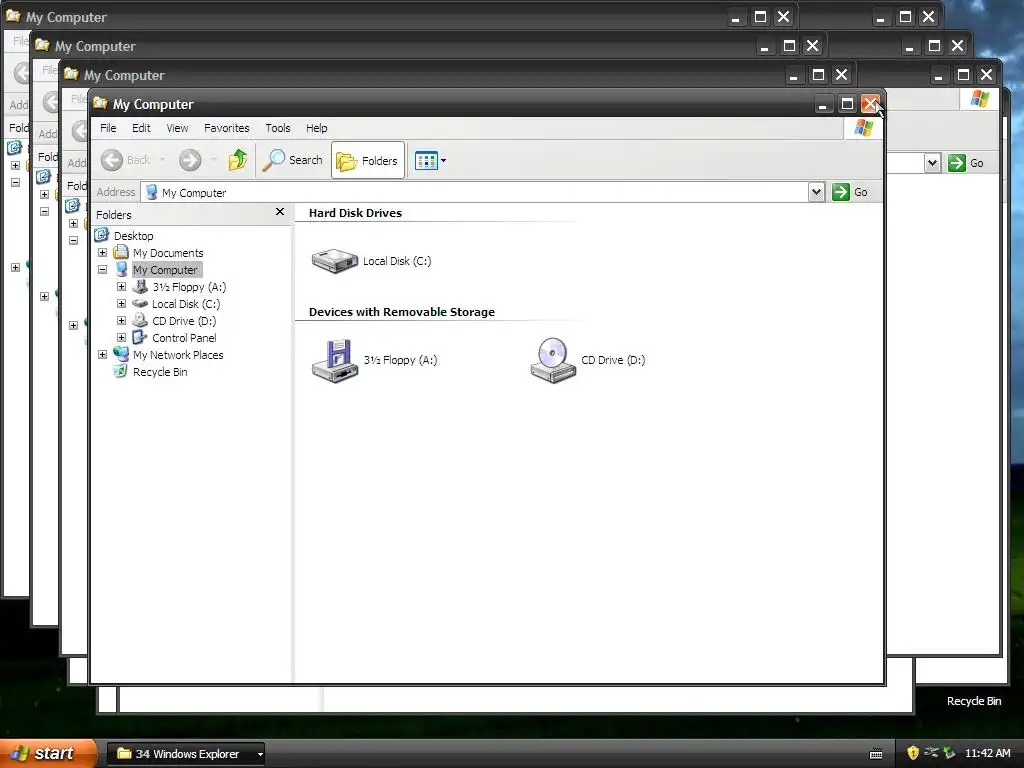The image size is (1024, 768).
Task: Select CD Drive (D:) in the tree
Action: [x=184, y=321]
